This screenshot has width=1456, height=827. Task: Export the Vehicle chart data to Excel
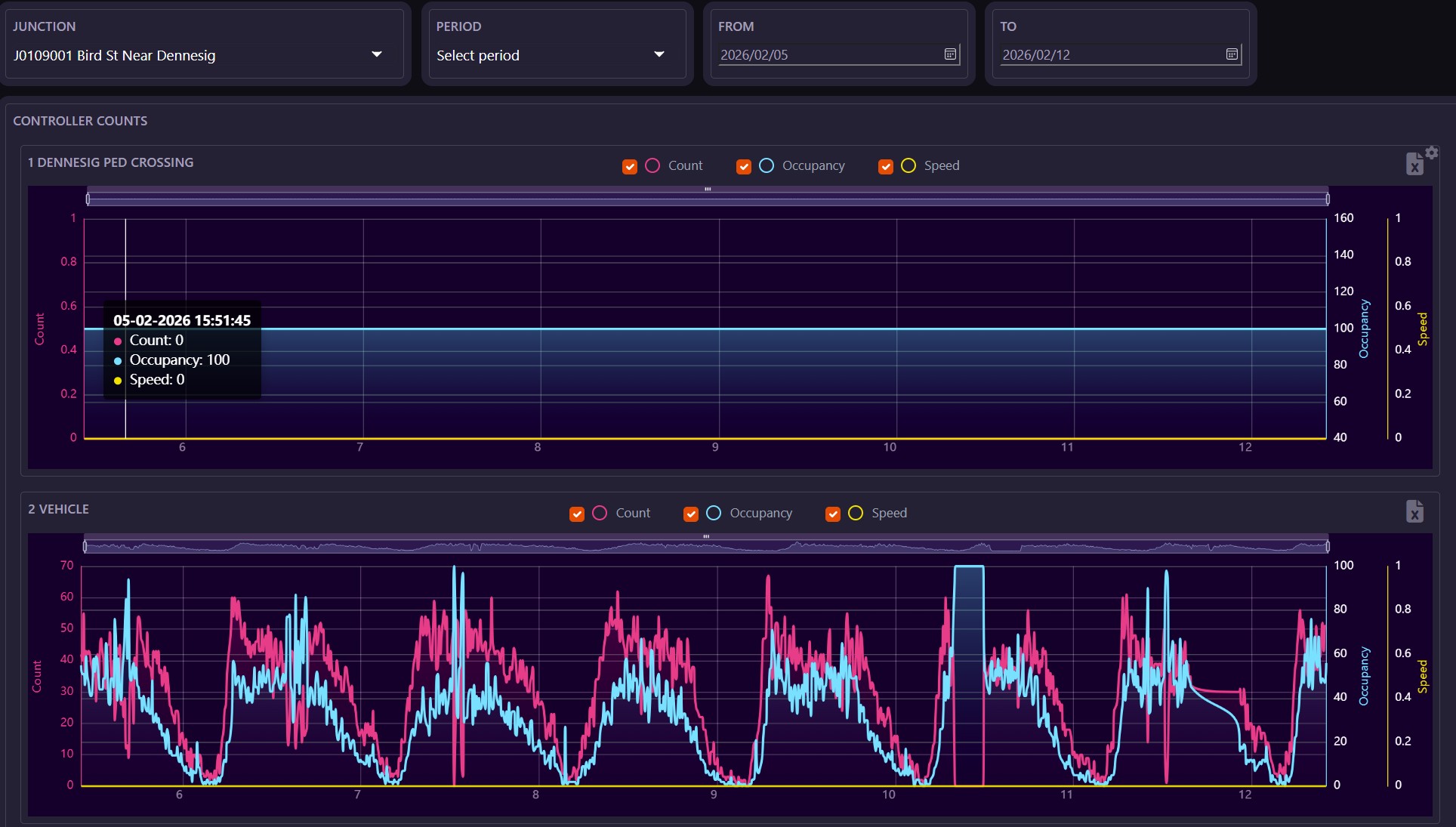[x=1414, y=511]
